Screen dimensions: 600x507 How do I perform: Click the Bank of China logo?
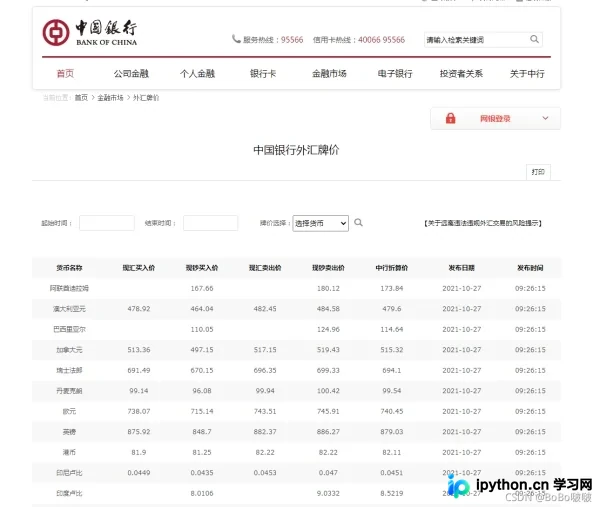[x=90, y=33]
